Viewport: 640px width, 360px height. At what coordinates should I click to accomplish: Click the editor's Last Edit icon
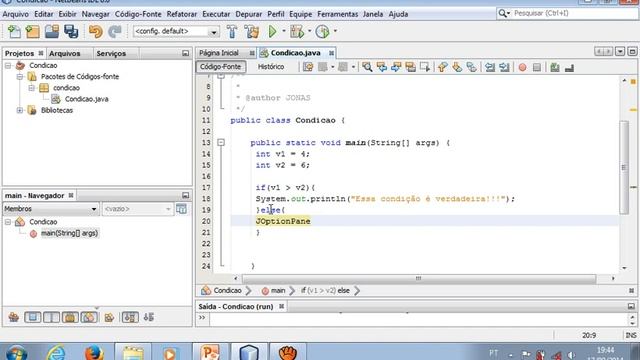click(308, 67)
